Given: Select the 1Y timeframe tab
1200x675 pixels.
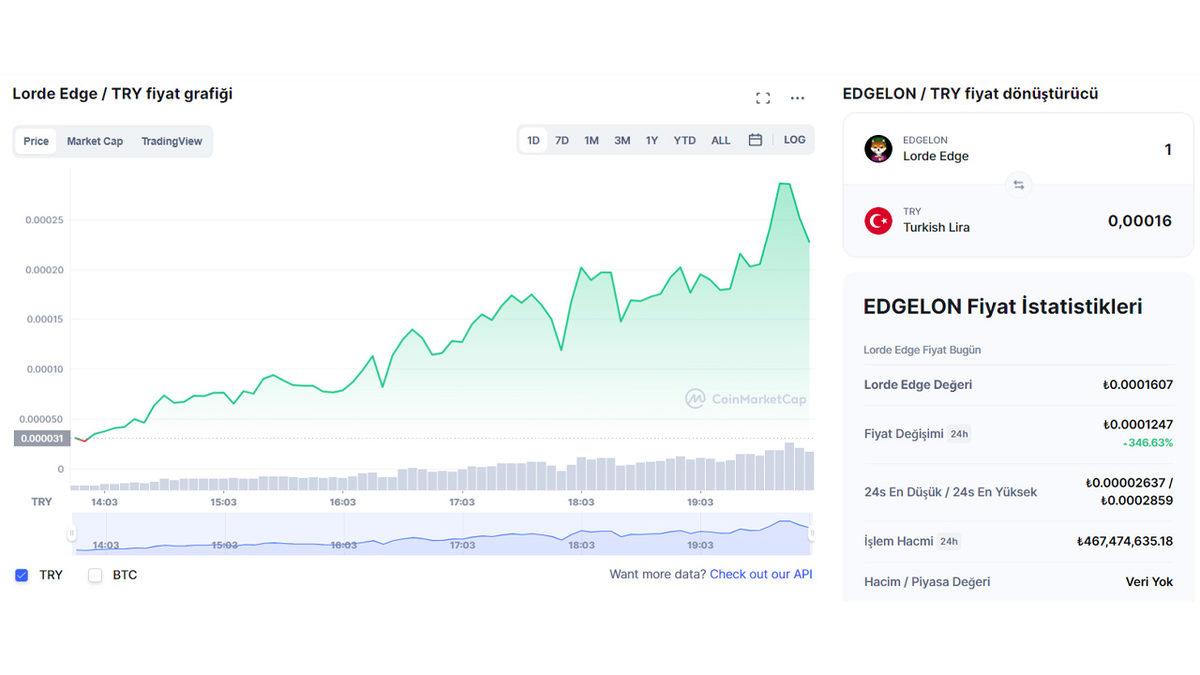Looking at the screenshot, I should click(x=652, y=140).
